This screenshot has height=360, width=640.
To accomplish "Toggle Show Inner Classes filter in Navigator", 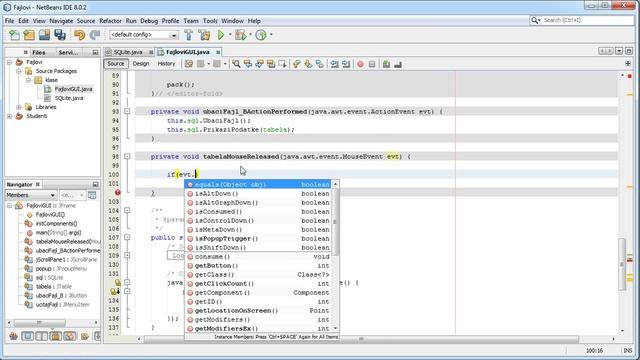I will coord(69,336).
